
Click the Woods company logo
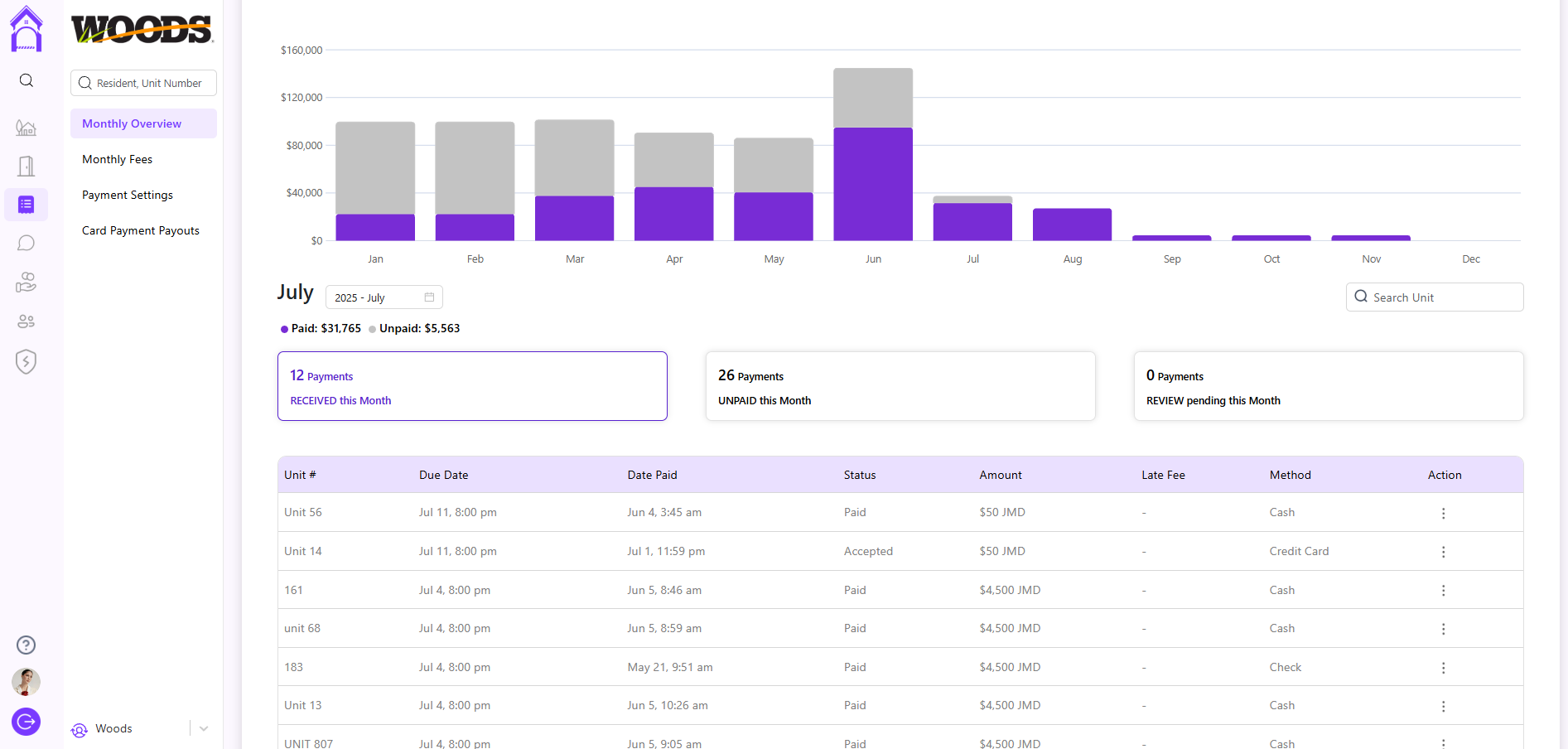pos(142,29)
